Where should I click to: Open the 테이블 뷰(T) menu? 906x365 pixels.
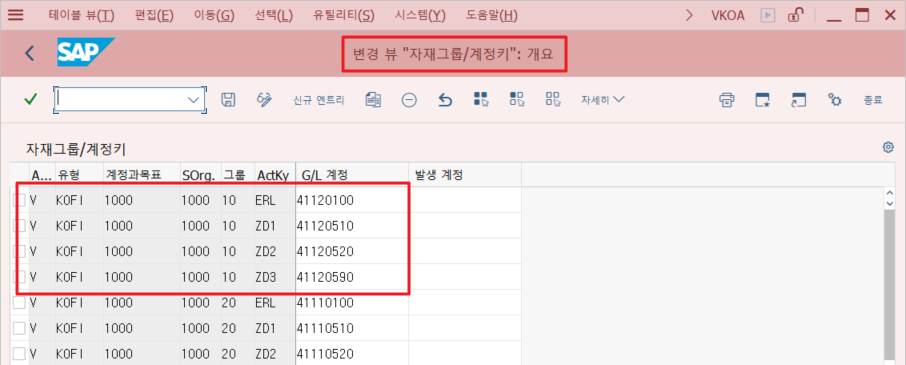pos(81,16)
